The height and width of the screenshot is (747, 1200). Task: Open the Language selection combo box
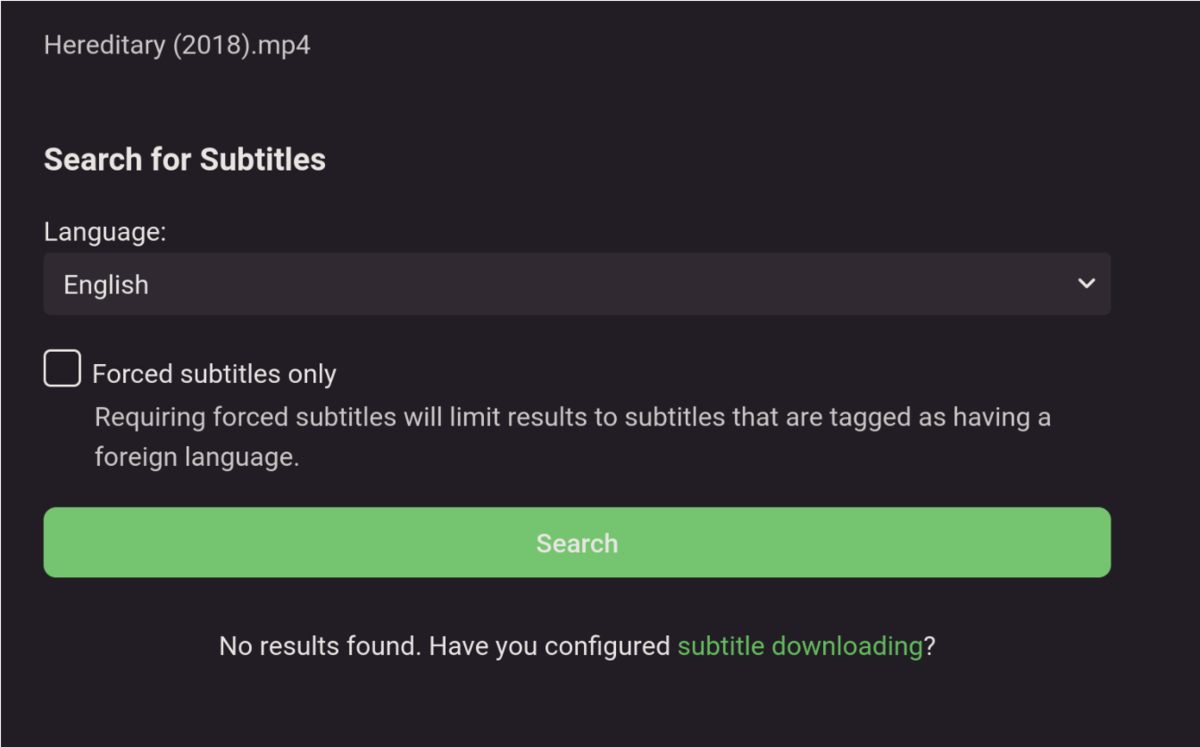pos(577,284)
